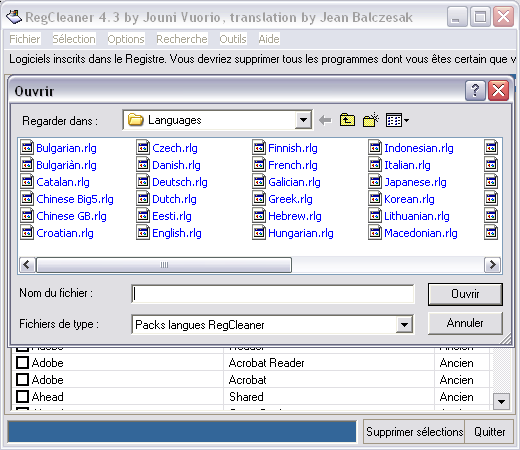The image size is (520, 450).
Task: Click the Japanese.rlg file name
Action: [415, 182]
